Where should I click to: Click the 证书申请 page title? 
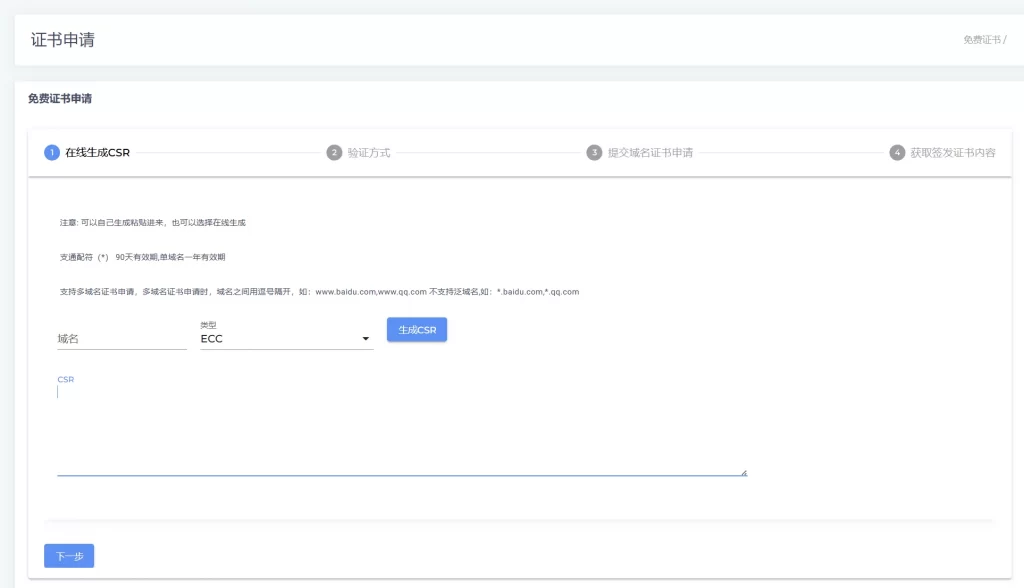[x=63, y=40]
